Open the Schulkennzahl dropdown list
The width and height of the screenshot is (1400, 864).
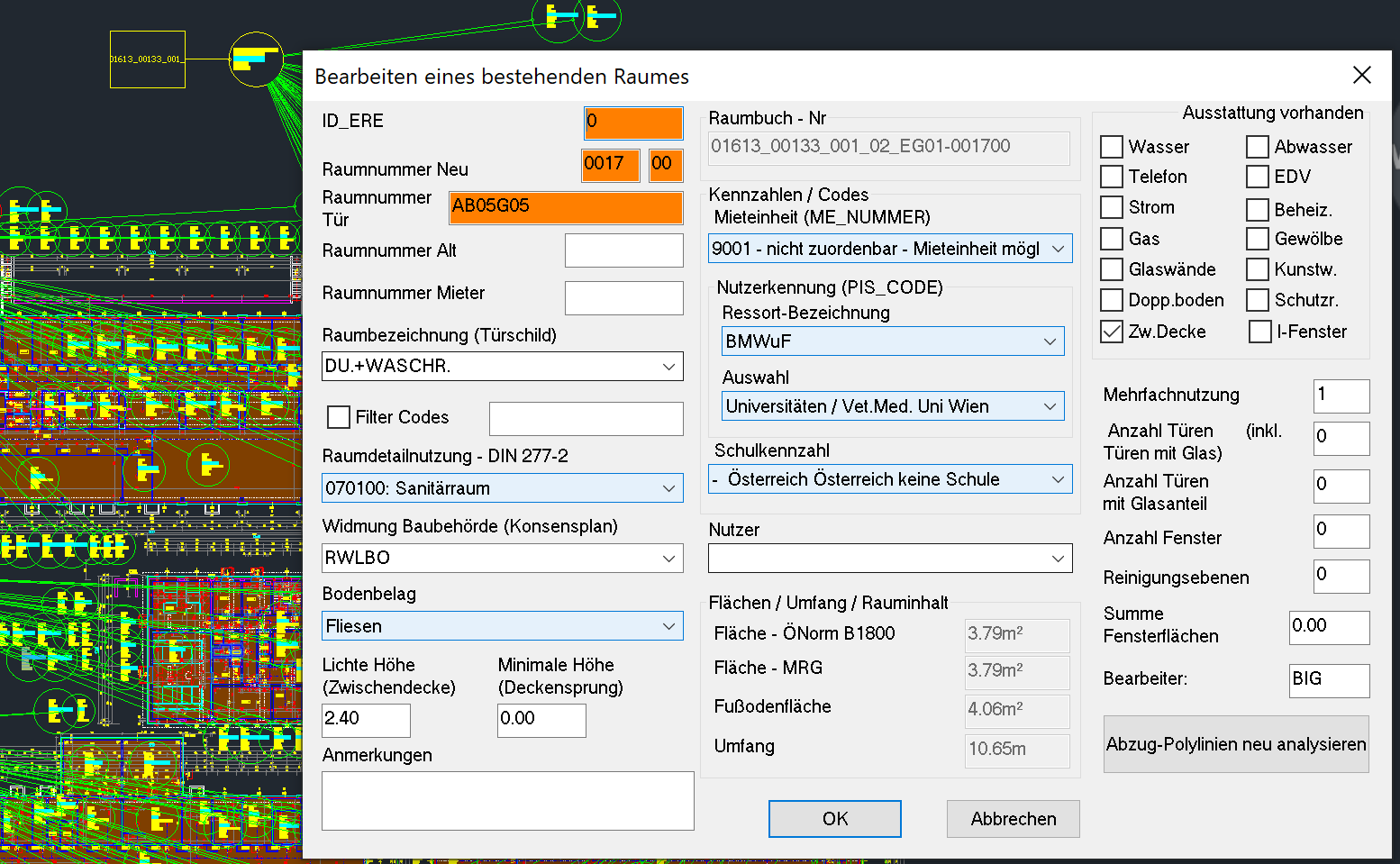(x=1058, y=479)
